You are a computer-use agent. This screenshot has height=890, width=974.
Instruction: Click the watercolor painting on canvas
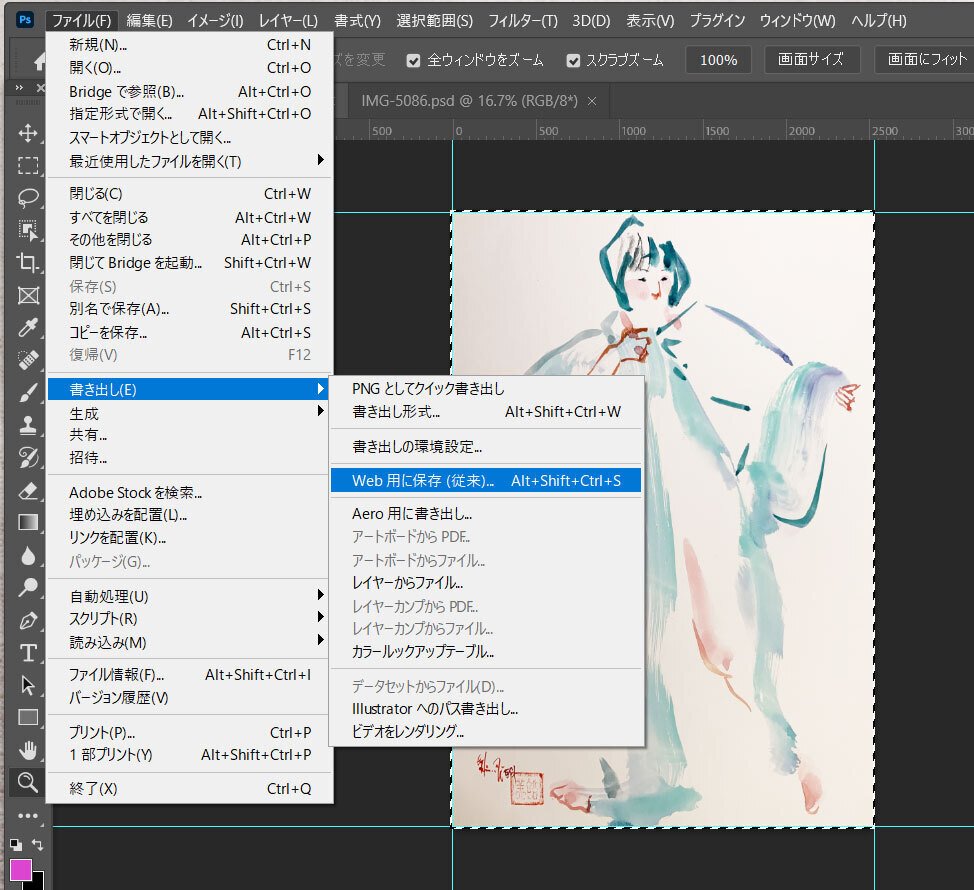(663, 519)
